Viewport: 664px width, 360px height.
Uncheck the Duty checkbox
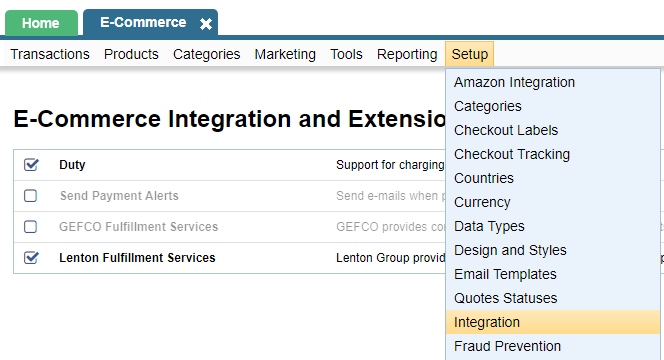coord(31,164)
